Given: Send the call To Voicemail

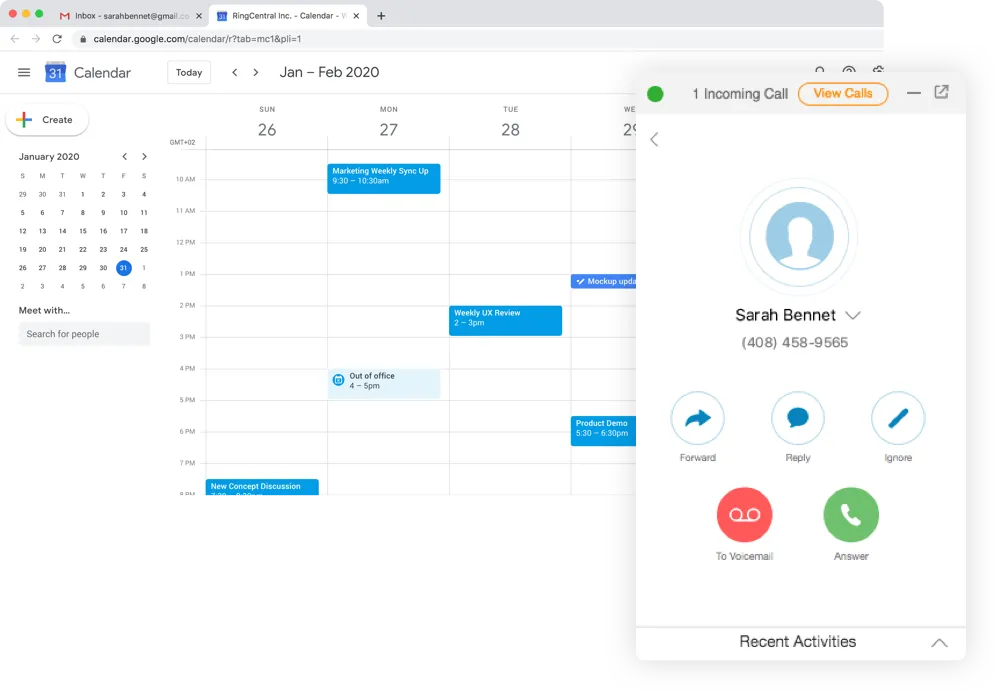Looking at the screenshot, I should (744, 514).
